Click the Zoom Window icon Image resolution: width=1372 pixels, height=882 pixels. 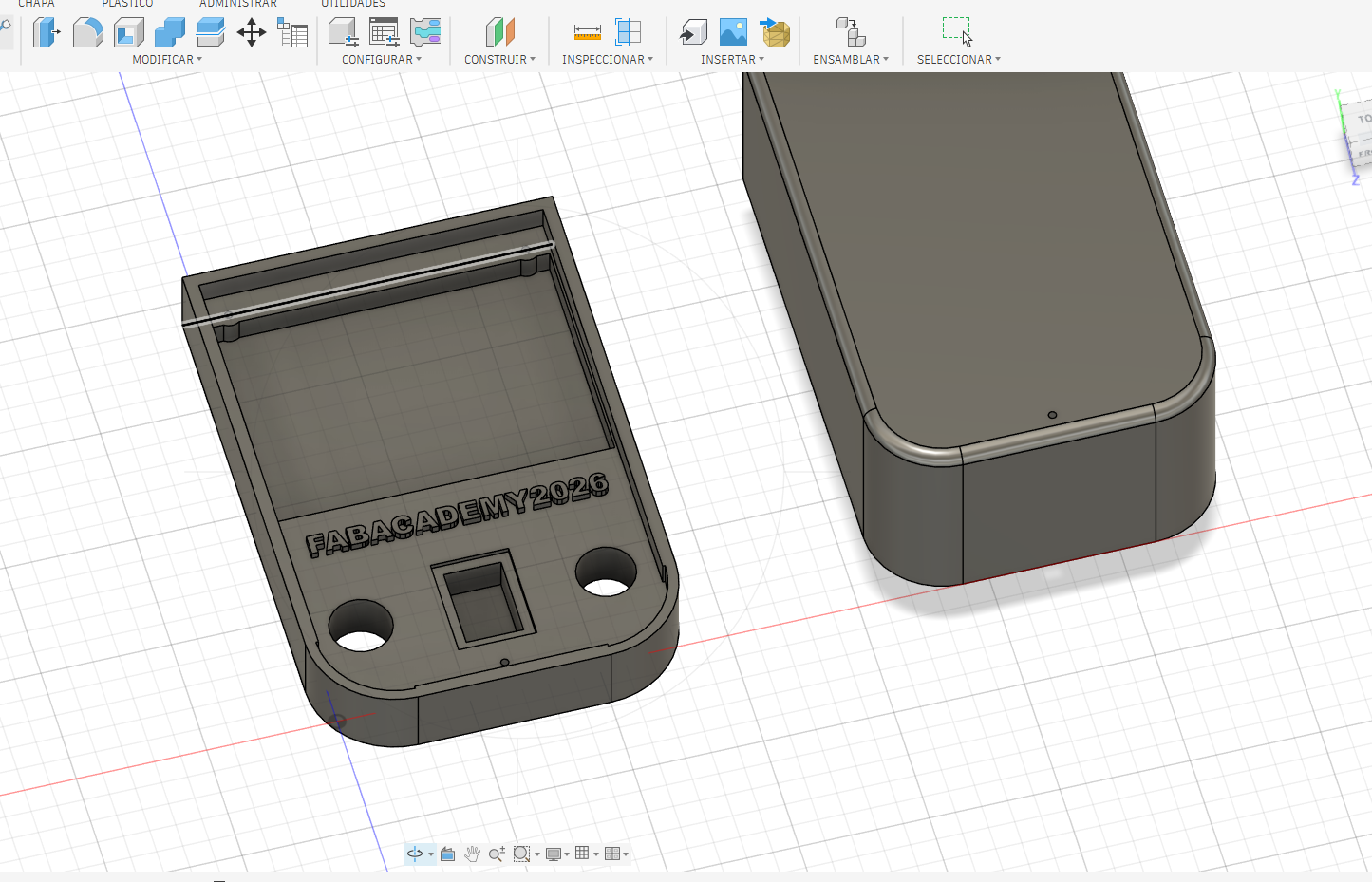[521, 854]
